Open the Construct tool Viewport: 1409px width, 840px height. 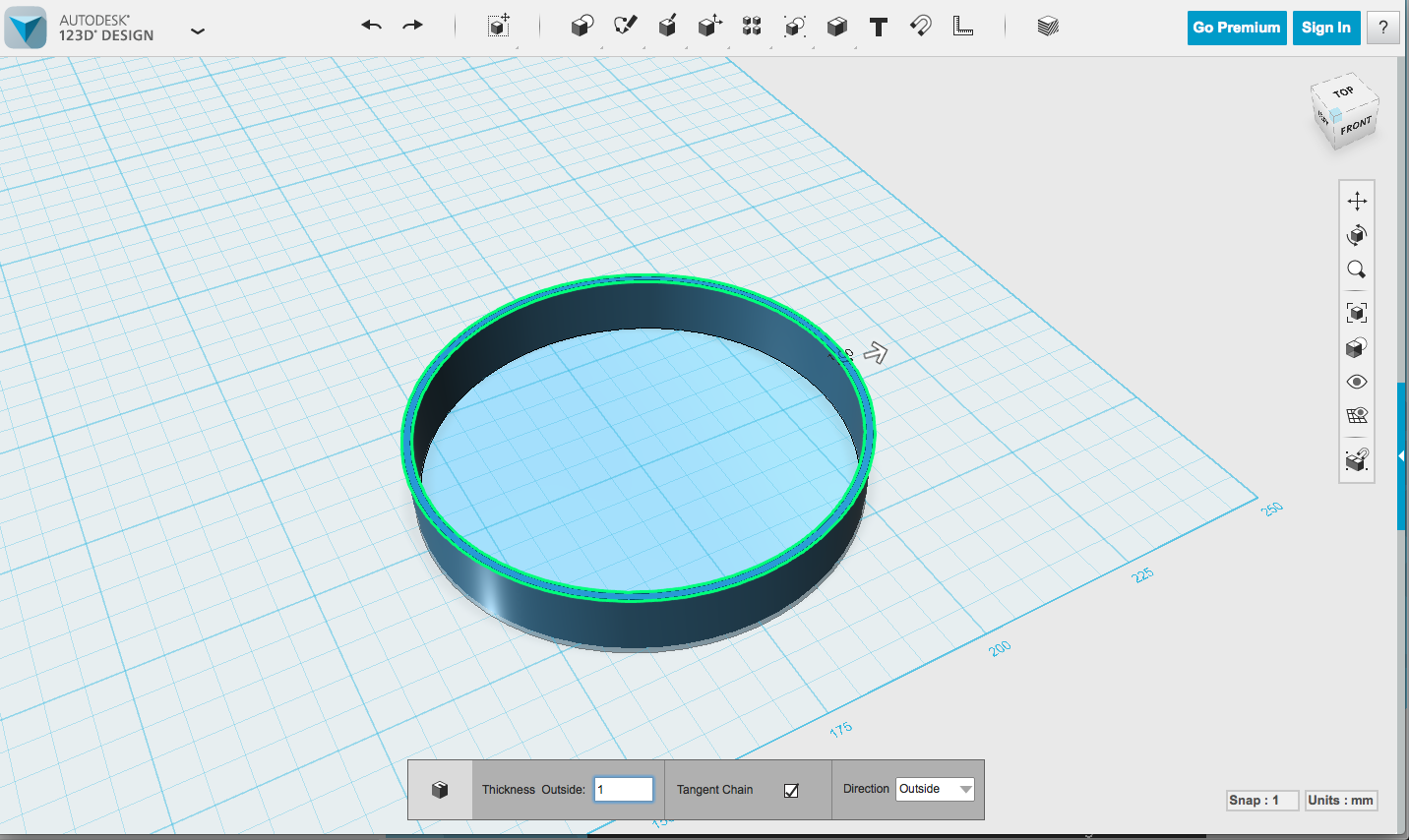click(x=667, y=26)
